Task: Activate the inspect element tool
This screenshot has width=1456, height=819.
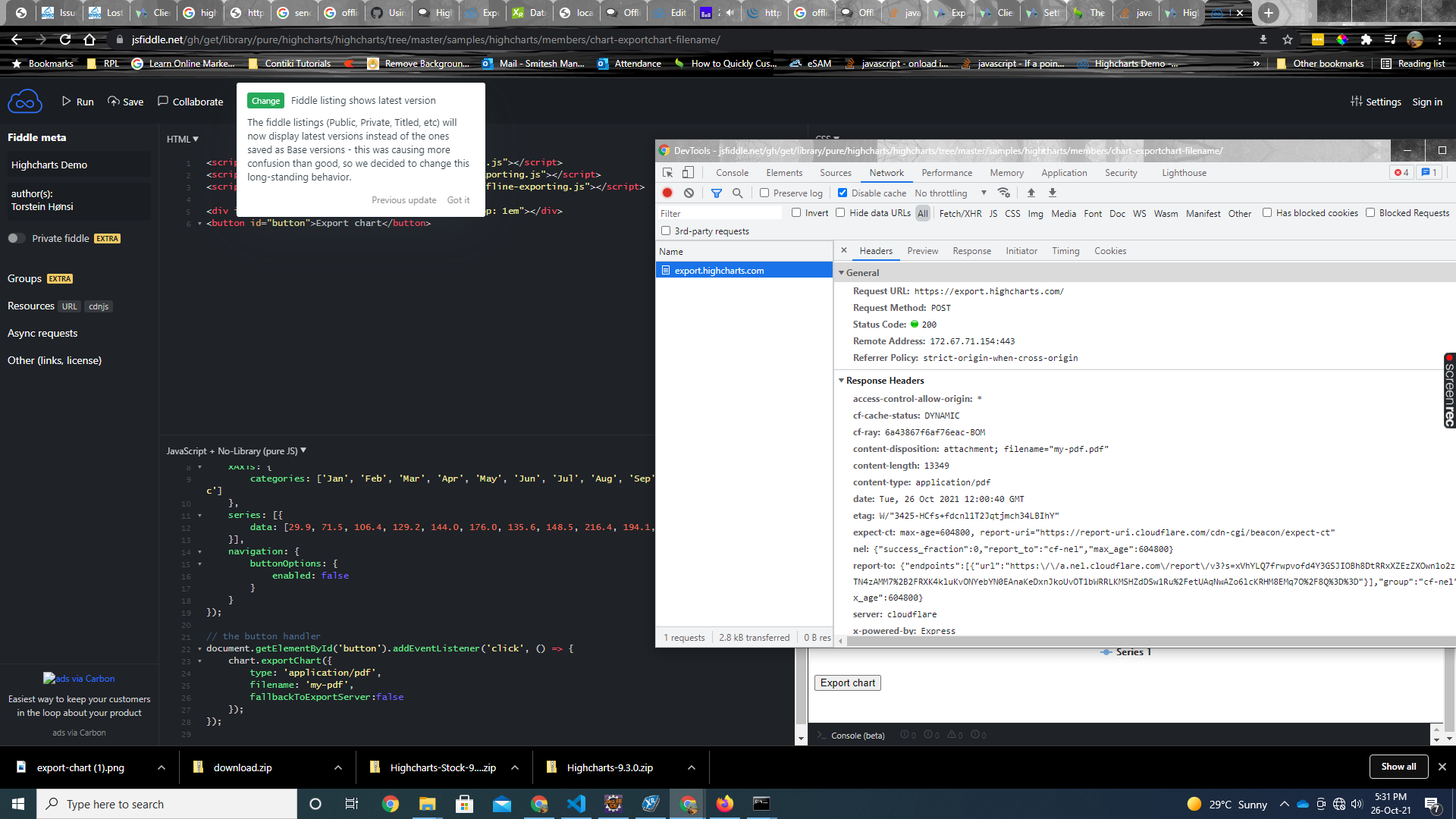Action: [x=667, y=172]
